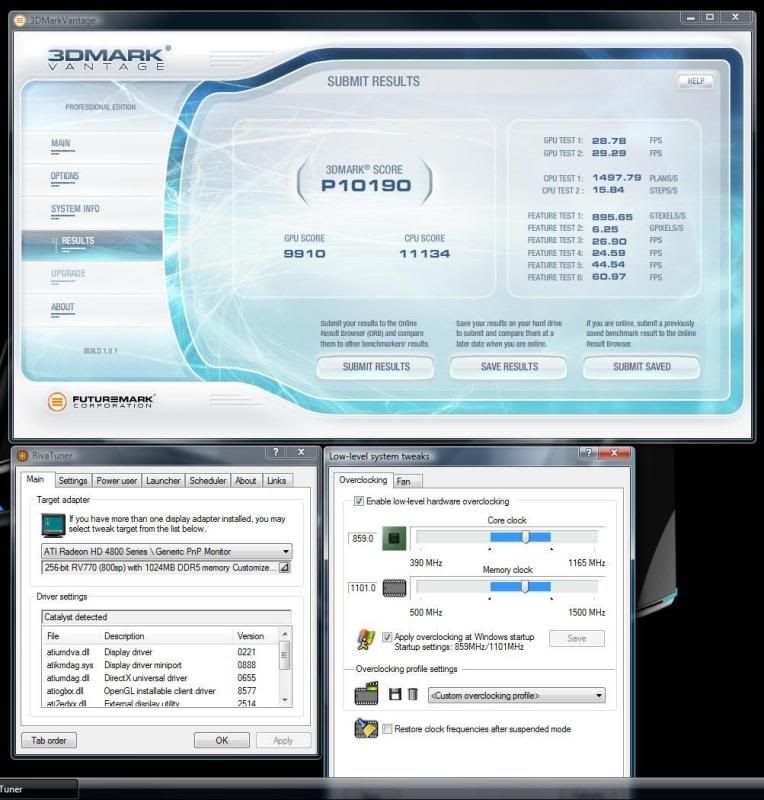Toggle Enable low-level hardware overclocking
Viewport: 764px width, 800px height.
point(359,501)
